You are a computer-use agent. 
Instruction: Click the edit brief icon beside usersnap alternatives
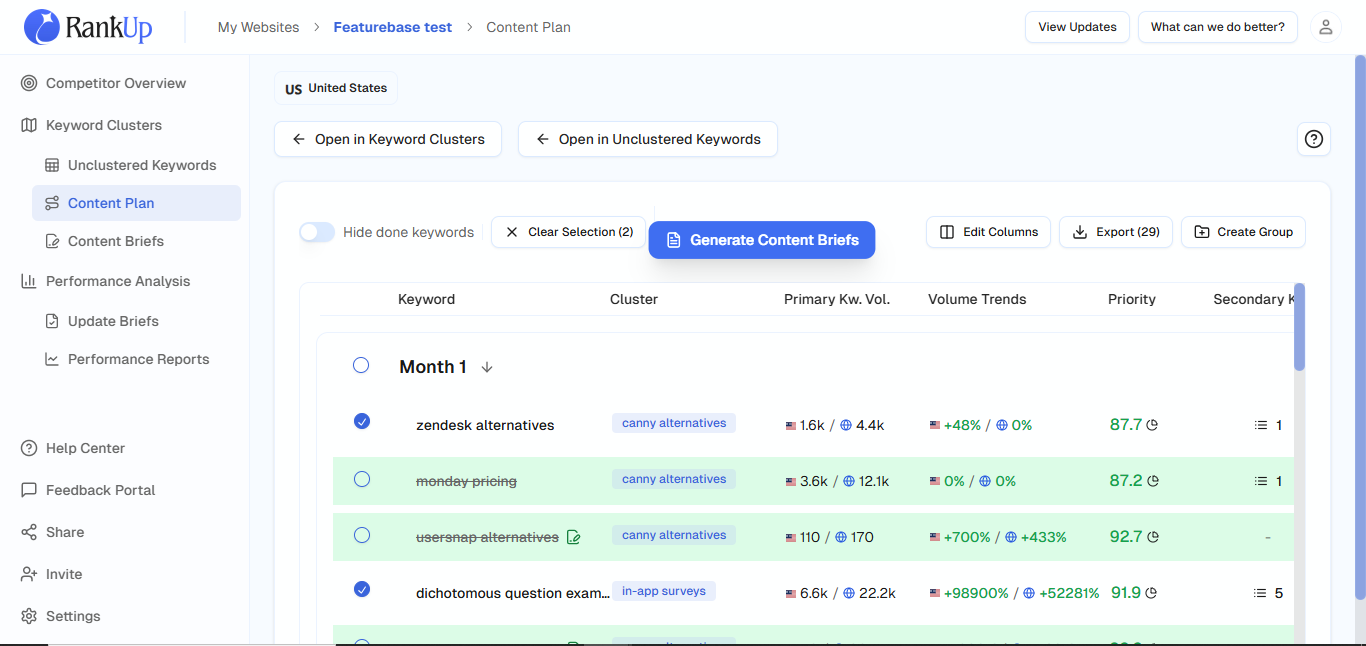point(573,537)
